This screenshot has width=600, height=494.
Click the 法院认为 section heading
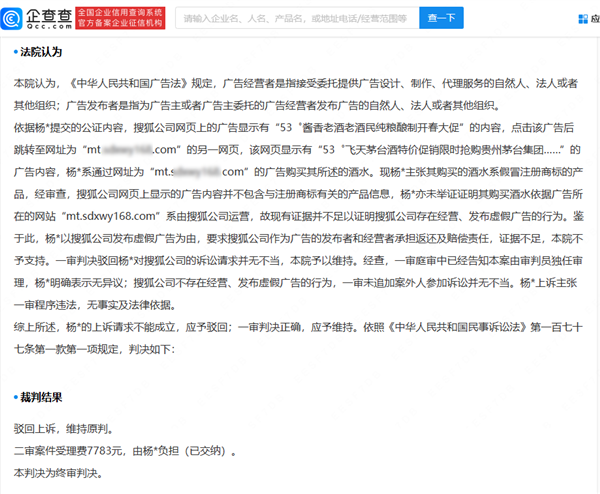[41, 52]
